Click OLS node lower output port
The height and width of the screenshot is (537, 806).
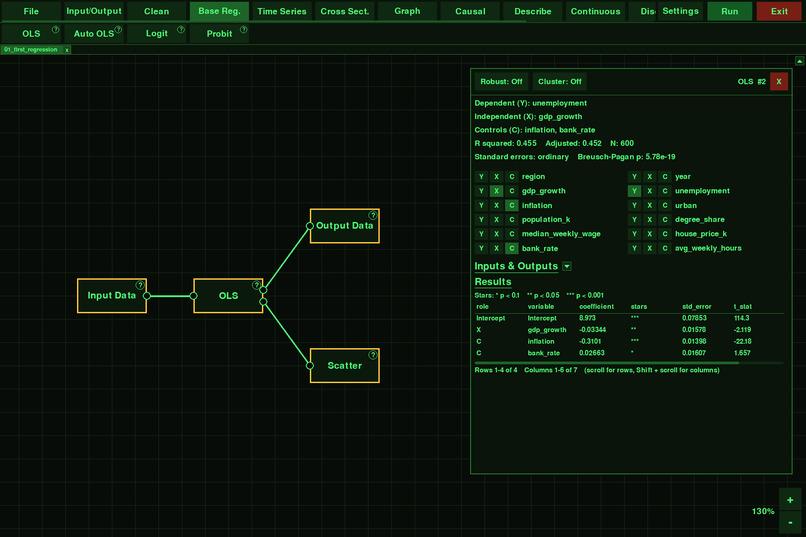(x=263, y=302)
